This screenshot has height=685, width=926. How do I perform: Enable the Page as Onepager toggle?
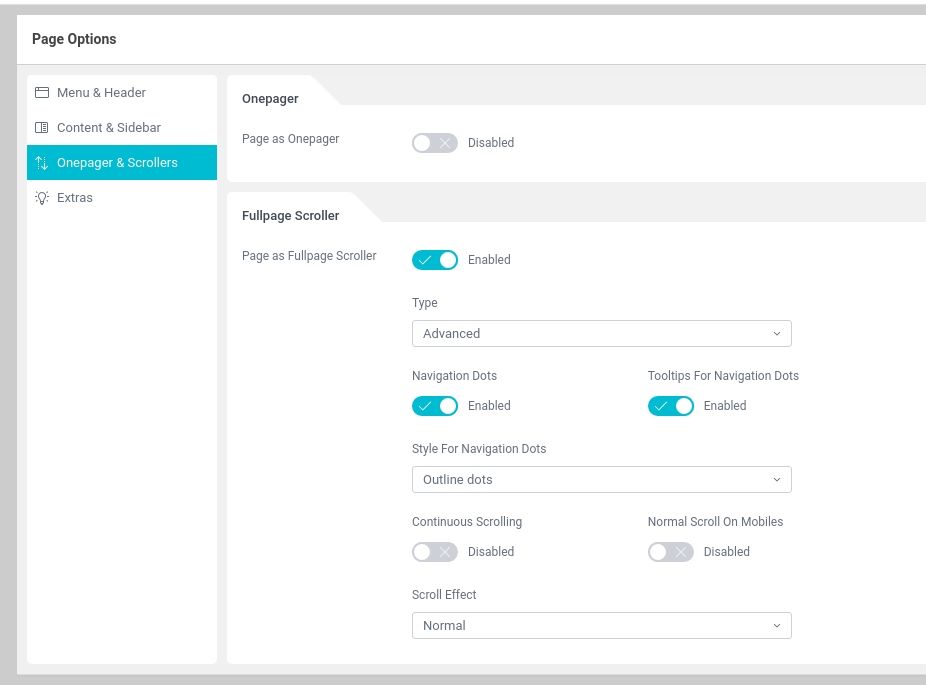pos(435,143)
